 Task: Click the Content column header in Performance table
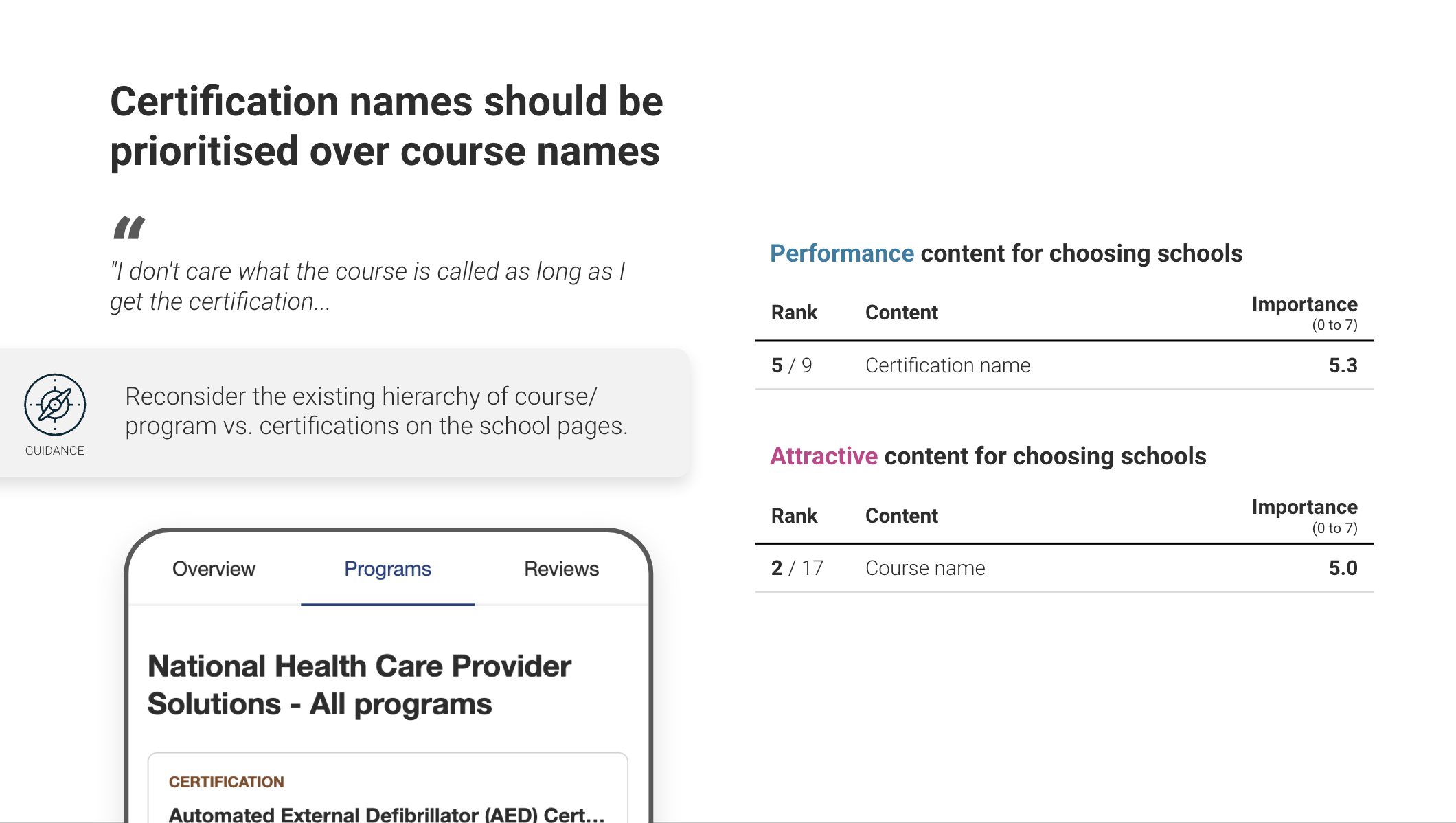point(901,313)
